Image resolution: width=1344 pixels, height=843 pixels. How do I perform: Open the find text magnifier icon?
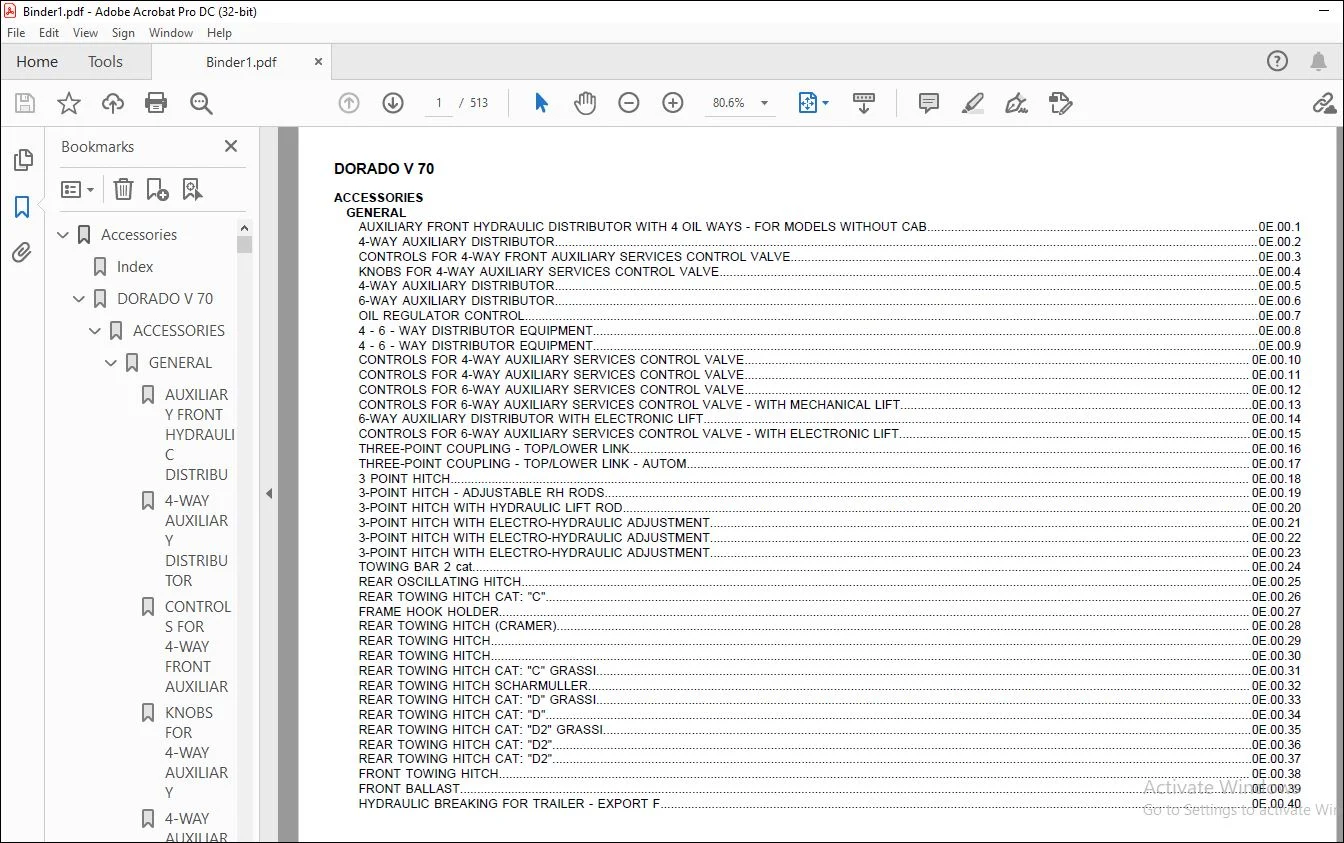click(x=201, y=103)
